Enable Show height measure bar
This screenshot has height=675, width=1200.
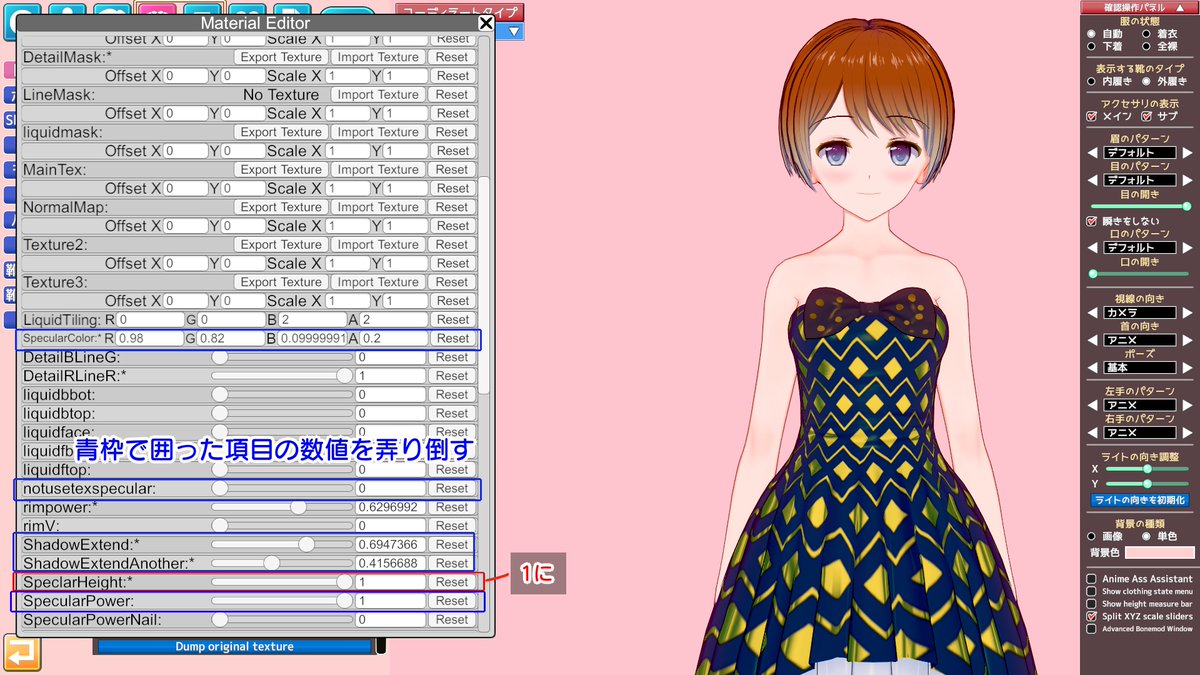point(1091,604)
